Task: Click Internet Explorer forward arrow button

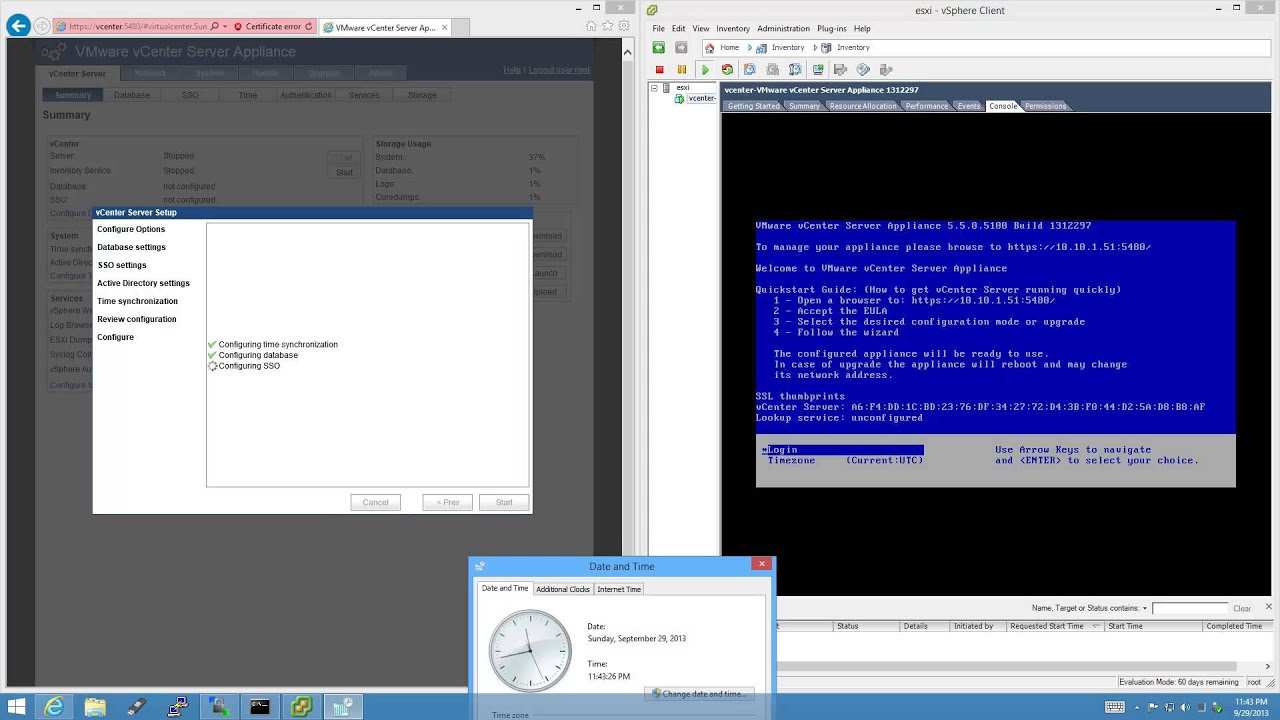Action: pyautogui.click(x=43, y=27)
